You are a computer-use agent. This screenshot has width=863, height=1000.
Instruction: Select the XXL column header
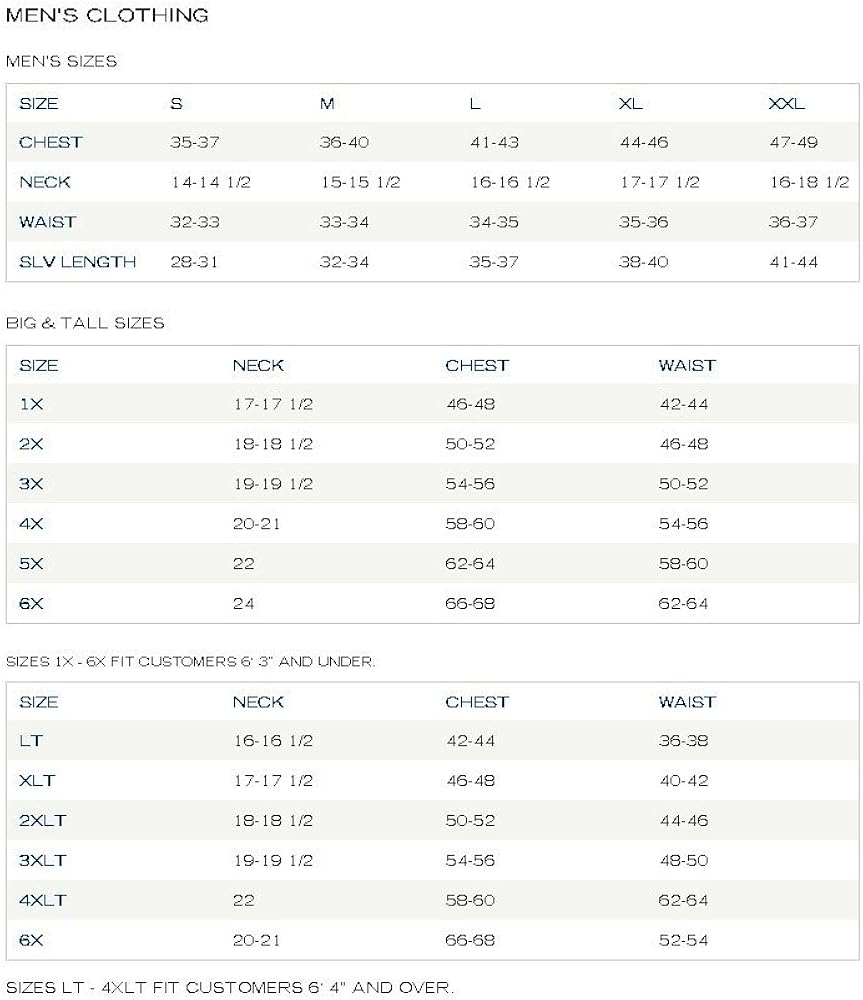point(786,103)
